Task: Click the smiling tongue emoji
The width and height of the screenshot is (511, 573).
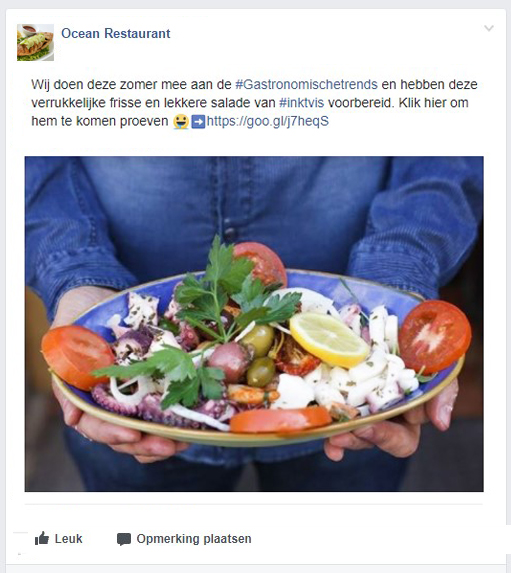Action: click(181, 122)
